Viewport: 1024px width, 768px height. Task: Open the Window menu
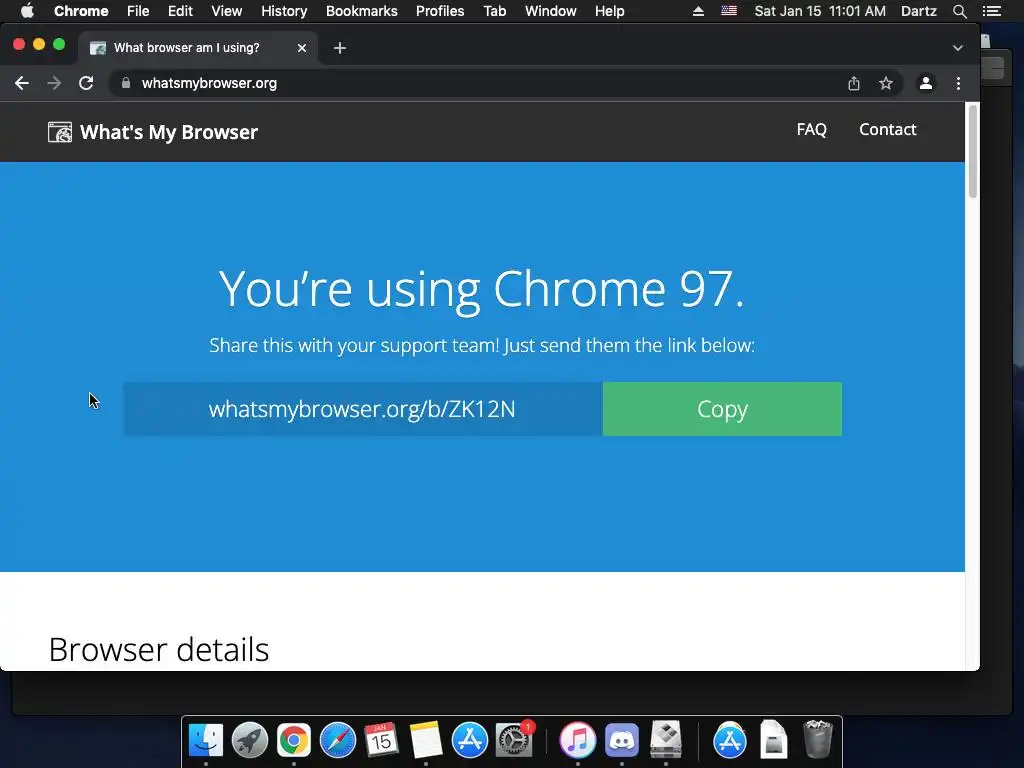click(551, 11)
